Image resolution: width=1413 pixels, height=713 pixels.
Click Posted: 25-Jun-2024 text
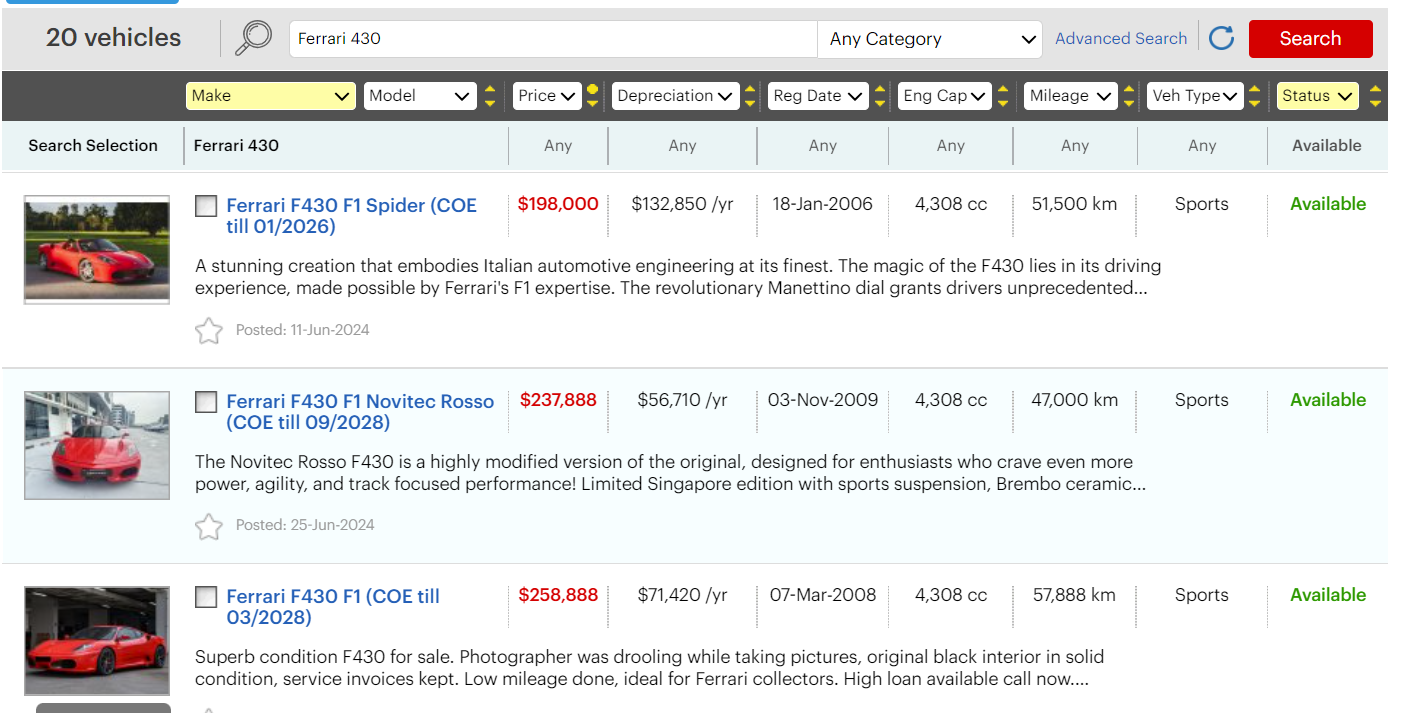coord(305,525)
